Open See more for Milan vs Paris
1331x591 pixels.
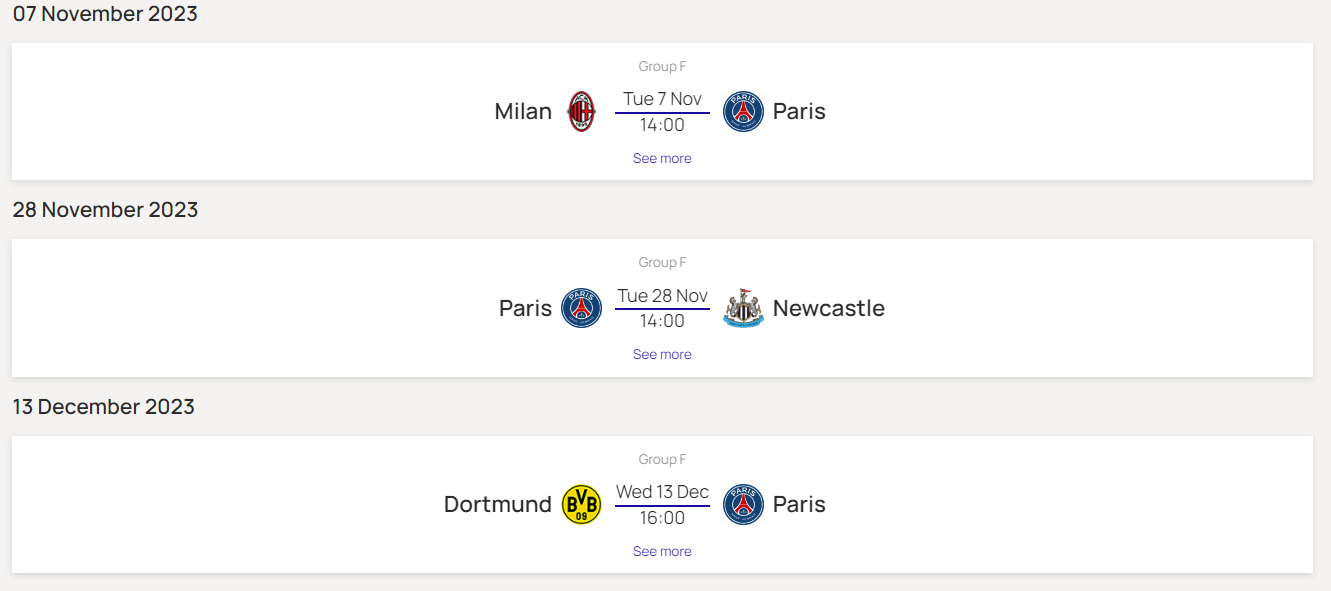(662, 158)
